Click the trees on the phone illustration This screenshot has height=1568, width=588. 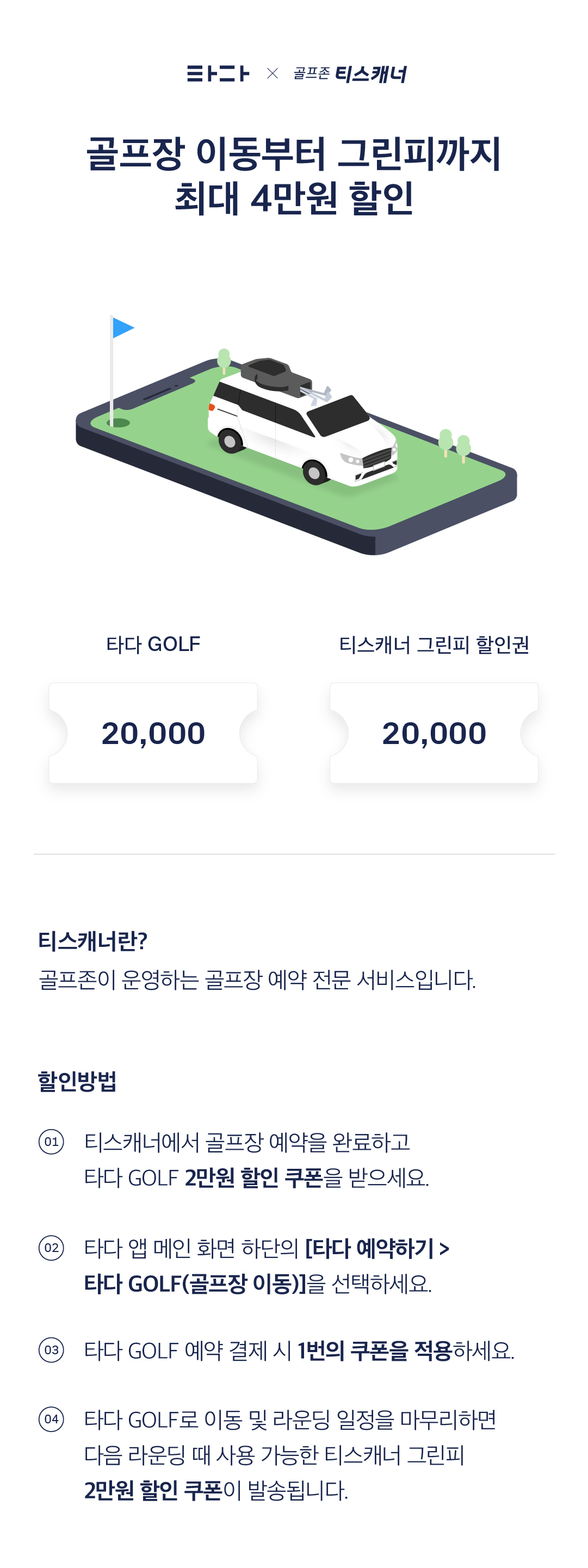[455, 444]
